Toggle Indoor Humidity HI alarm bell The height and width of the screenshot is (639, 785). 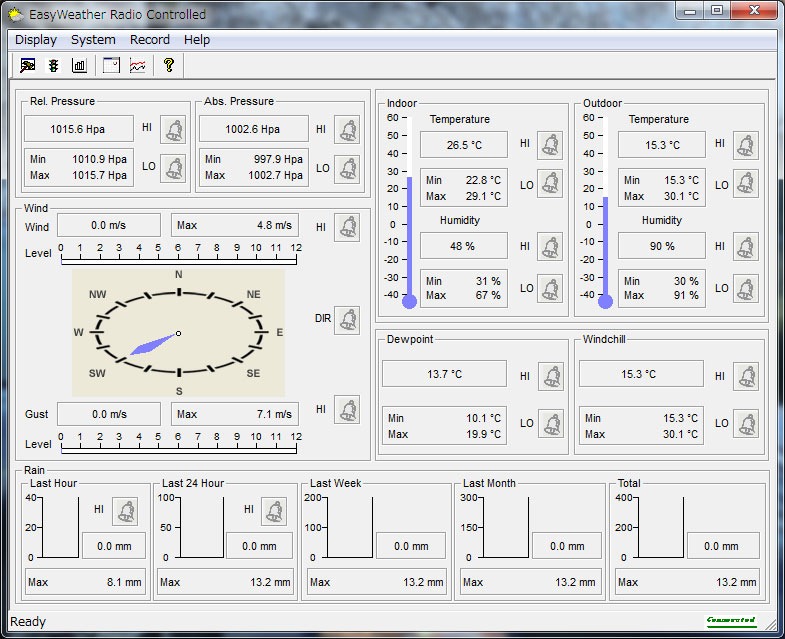(550, 247)
